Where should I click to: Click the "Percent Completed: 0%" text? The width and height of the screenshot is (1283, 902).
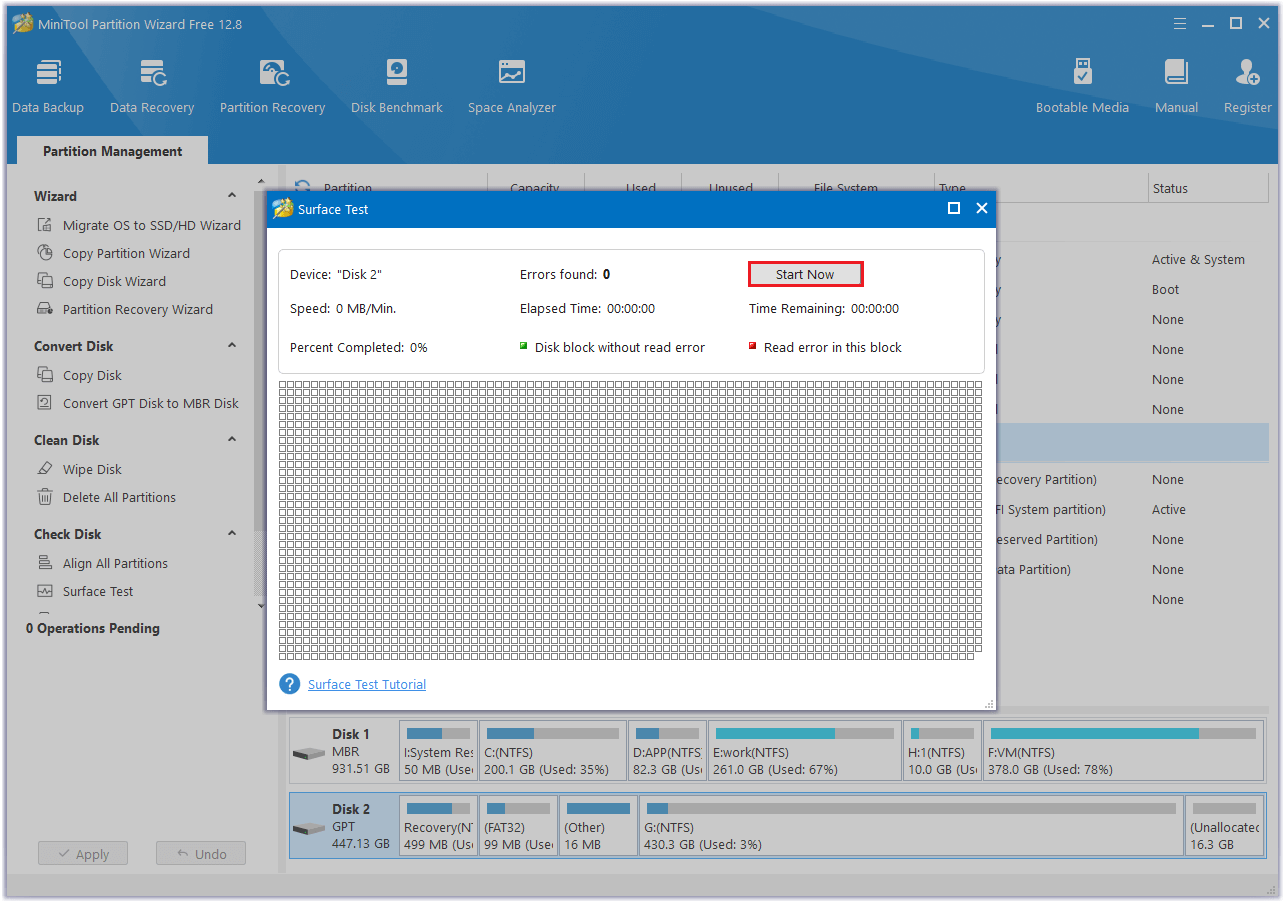point(358,347)
